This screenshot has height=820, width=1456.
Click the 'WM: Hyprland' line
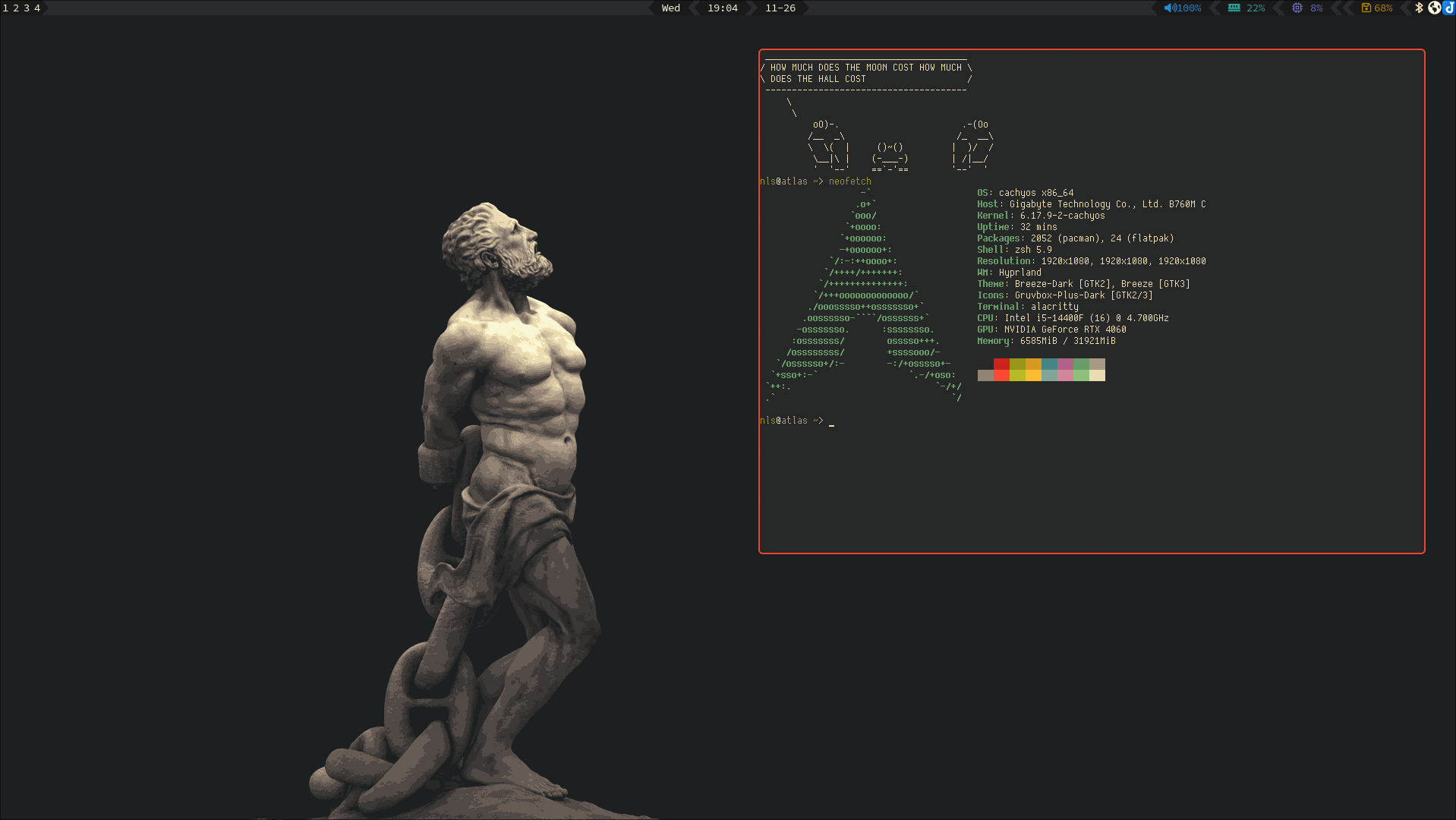pyautogui.click(x=1010, y=273)
